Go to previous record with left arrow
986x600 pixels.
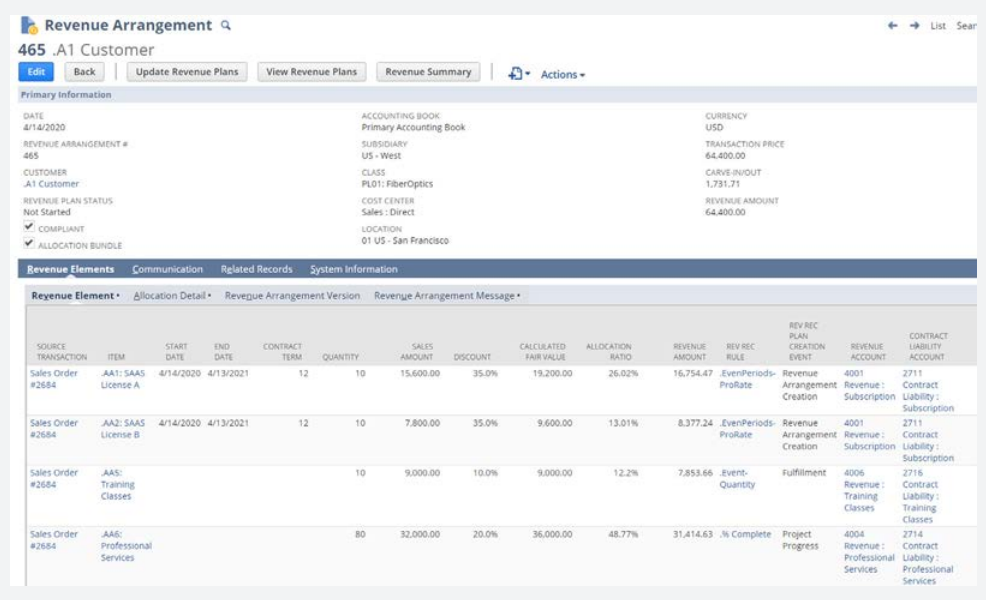[893, 26]
